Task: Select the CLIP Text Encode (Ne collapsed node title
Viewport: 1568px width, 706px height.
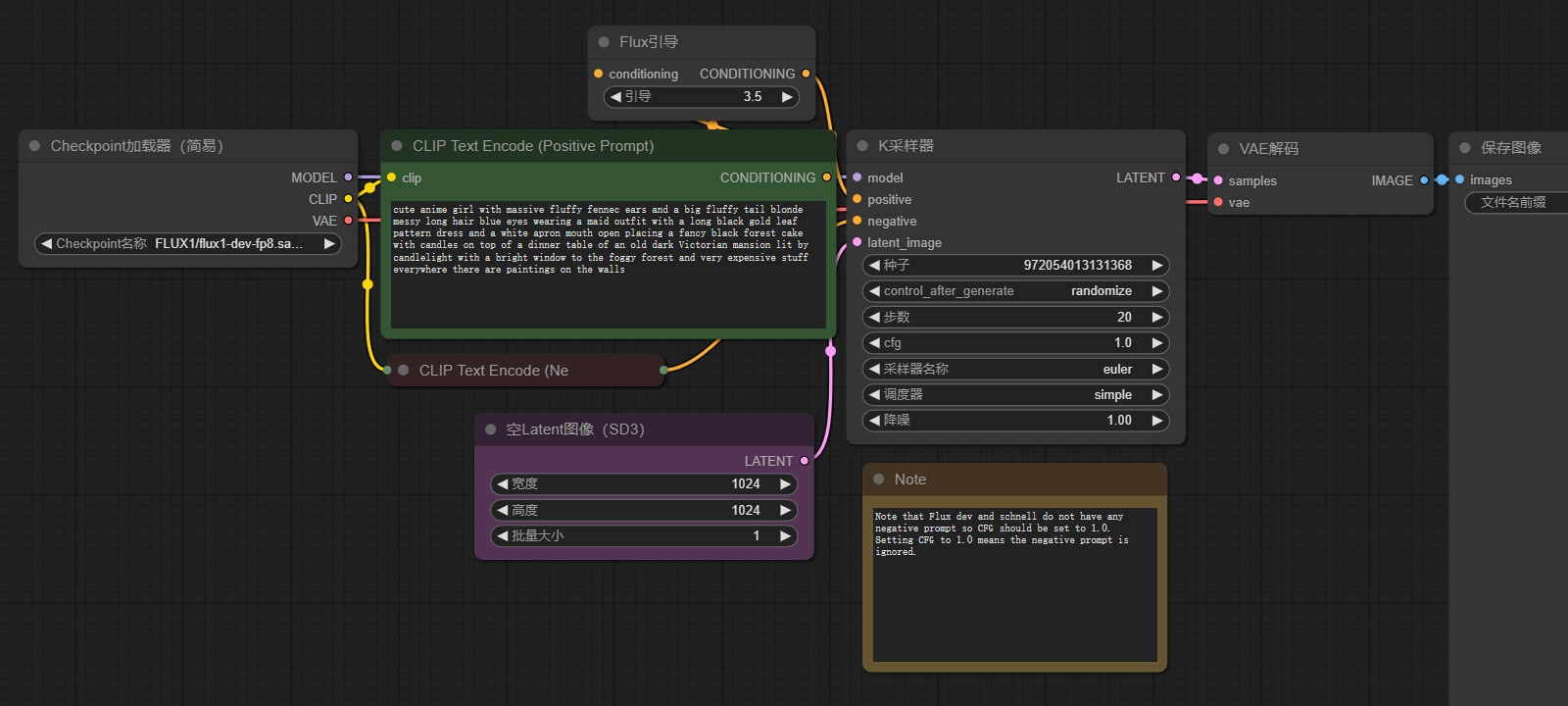Action: tap(494, 371)
